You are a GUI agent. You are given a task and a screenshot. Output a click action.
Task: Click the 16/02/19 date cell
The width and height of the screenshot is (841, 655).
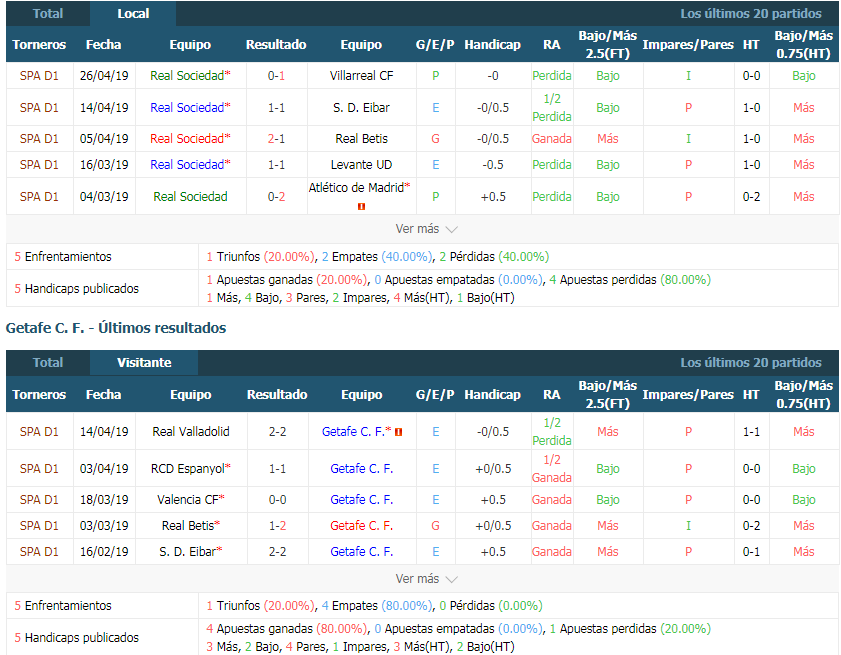coord(104,552)
